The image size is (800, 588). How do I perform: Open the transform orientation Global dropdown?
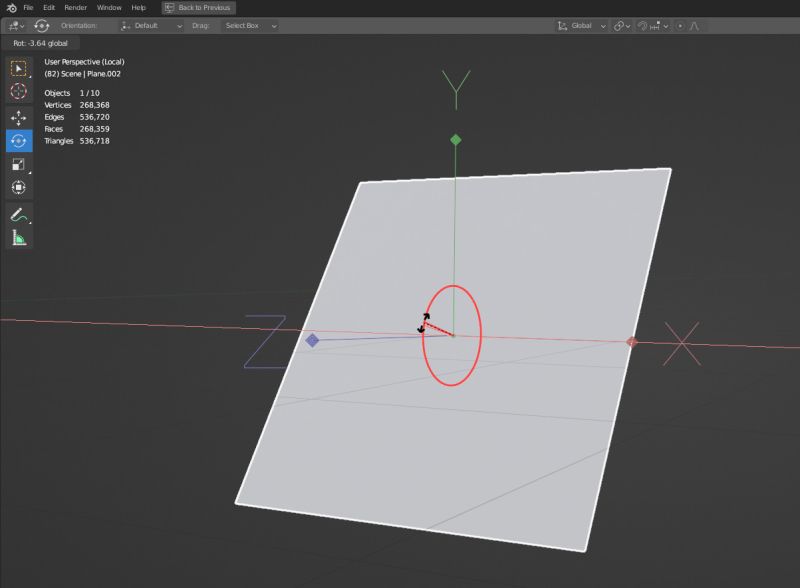[583, 26]
